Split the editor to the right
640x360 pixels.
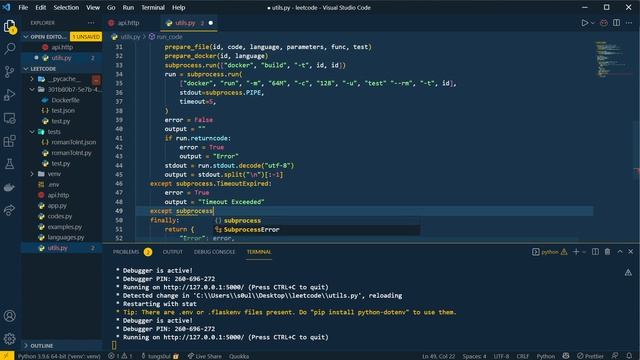(x=616, y=23)
